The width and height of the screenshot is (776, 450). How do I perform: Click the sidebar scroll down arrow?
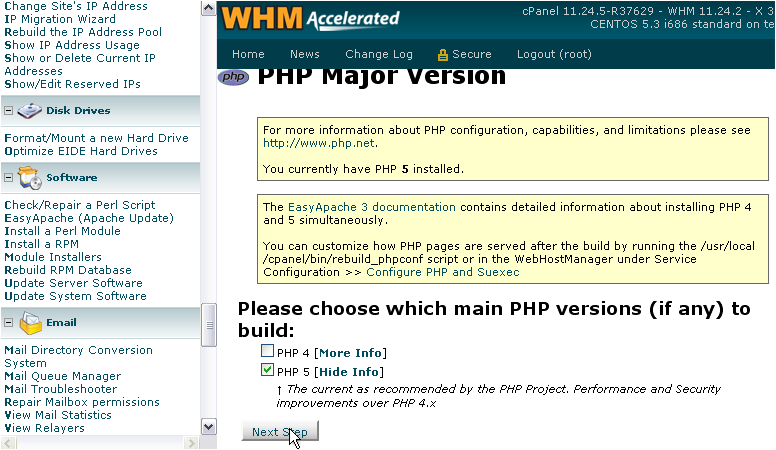tap(209, 427)
